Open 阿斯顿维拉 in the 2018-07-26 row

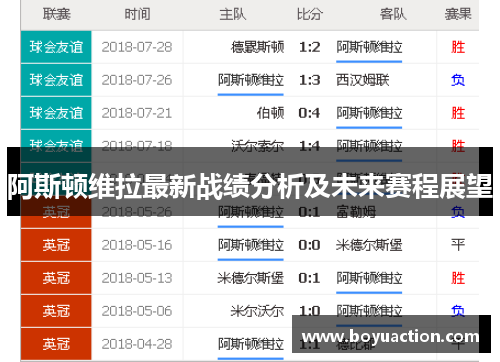(251, 80)
